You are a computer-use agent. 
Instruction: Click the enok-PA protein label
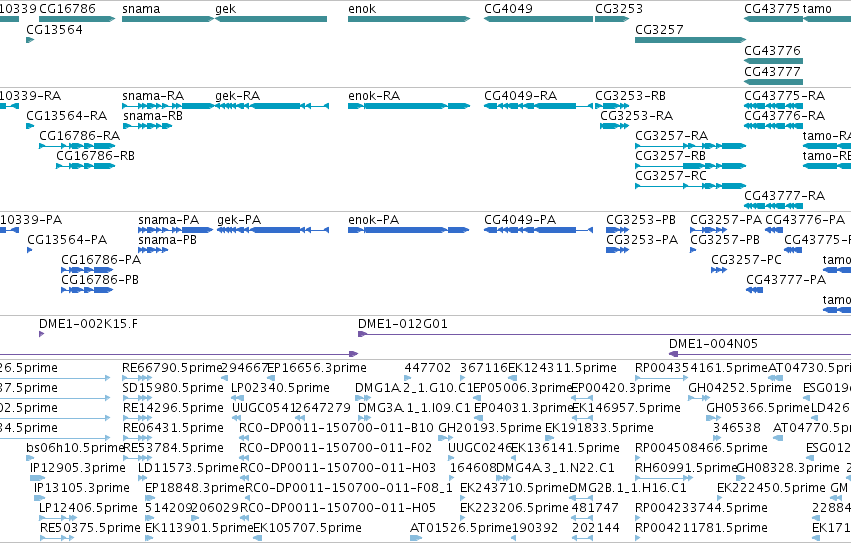point(373,220)
